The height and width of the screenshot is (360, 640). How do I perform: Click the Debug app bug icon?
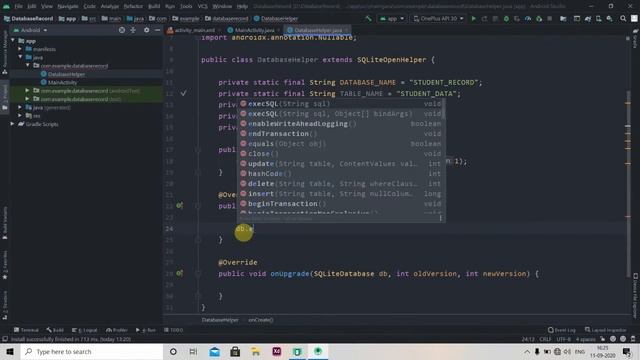[506, 19]
